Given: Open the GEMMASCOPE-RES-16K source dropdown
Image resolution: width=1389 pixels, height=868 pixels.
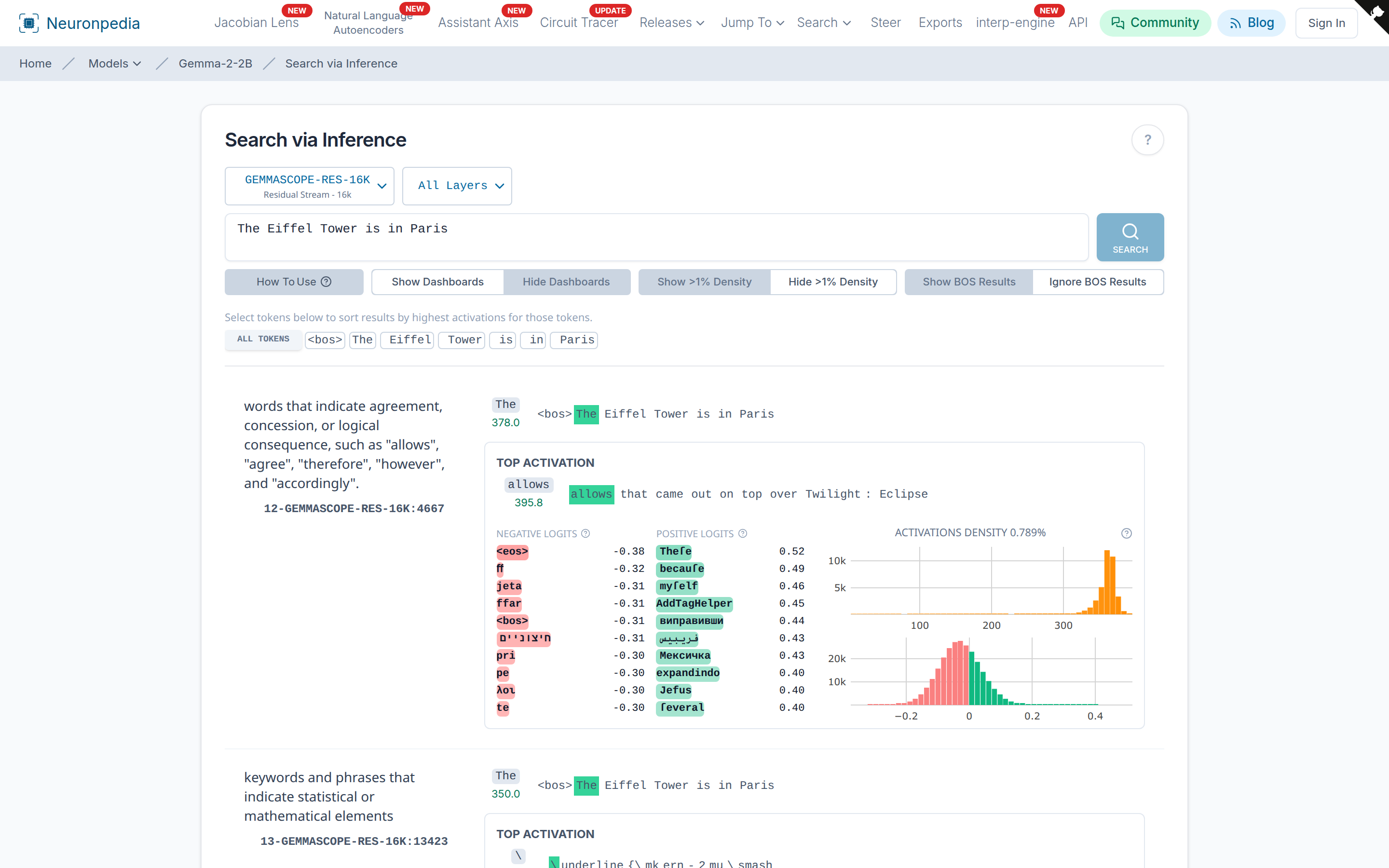Looking at the screenshot, I should coord(309,186).
